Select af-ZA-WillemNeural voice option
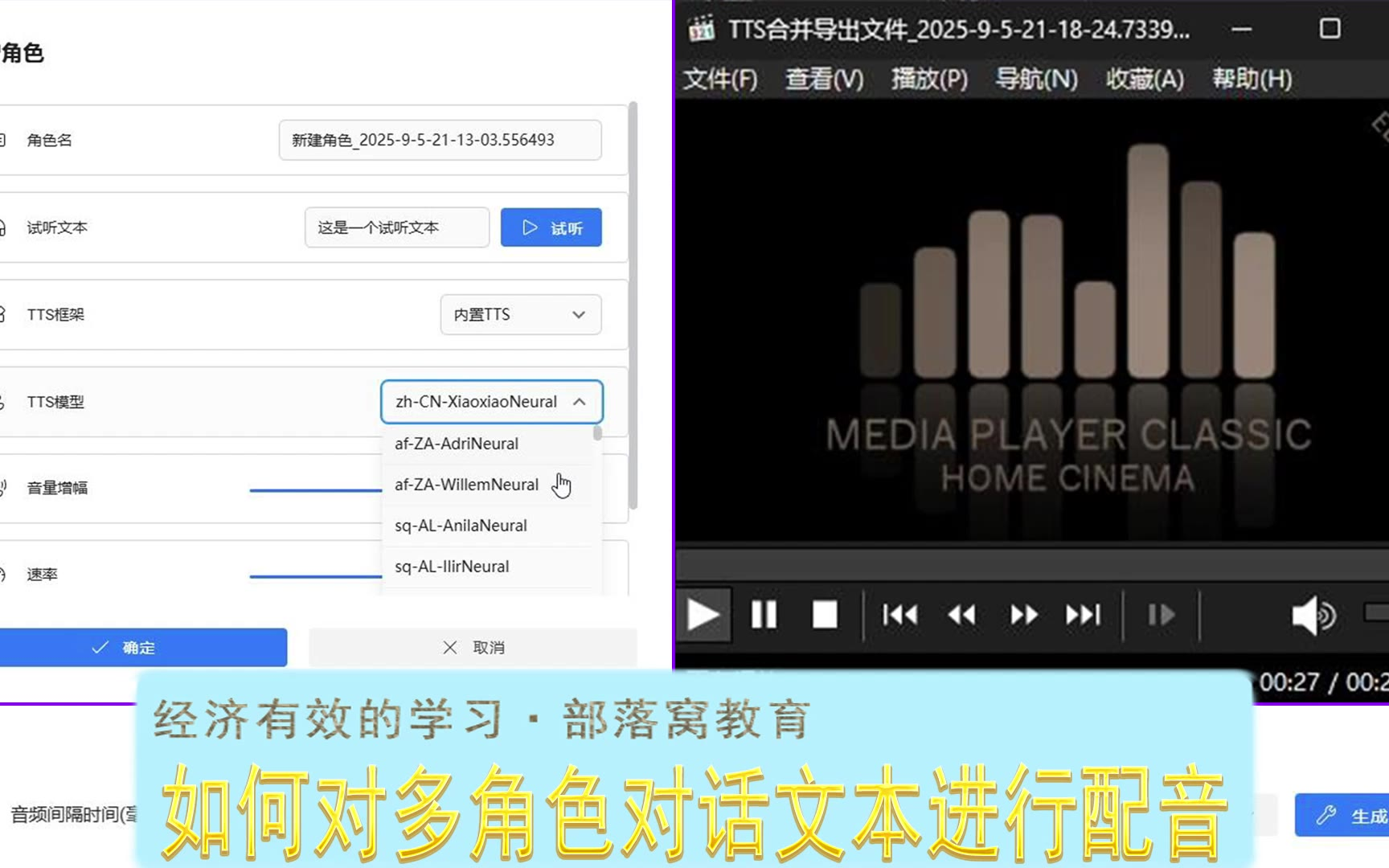The height and width of the screenshot is (868, 1389). tap(466, 485)
